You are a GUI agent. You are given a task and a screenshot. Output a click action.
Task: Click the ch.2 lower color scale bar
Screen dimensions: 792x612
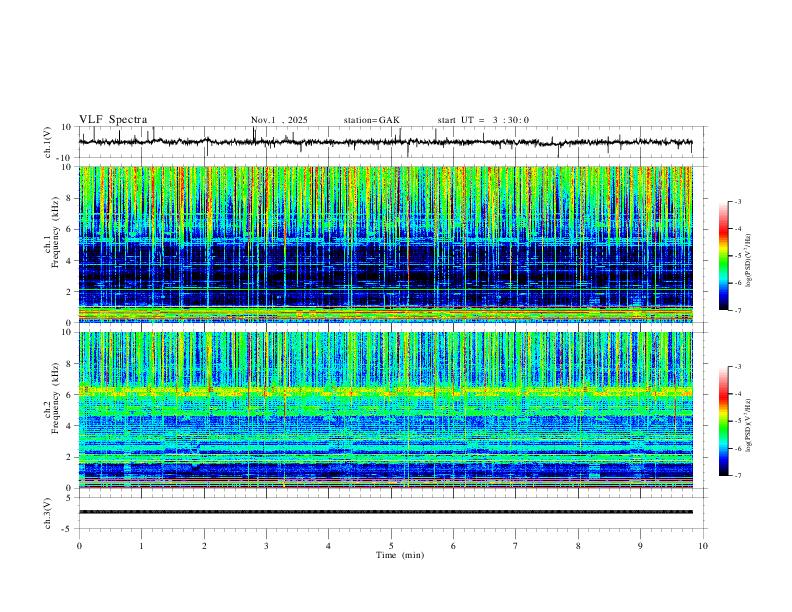point(723,421)
